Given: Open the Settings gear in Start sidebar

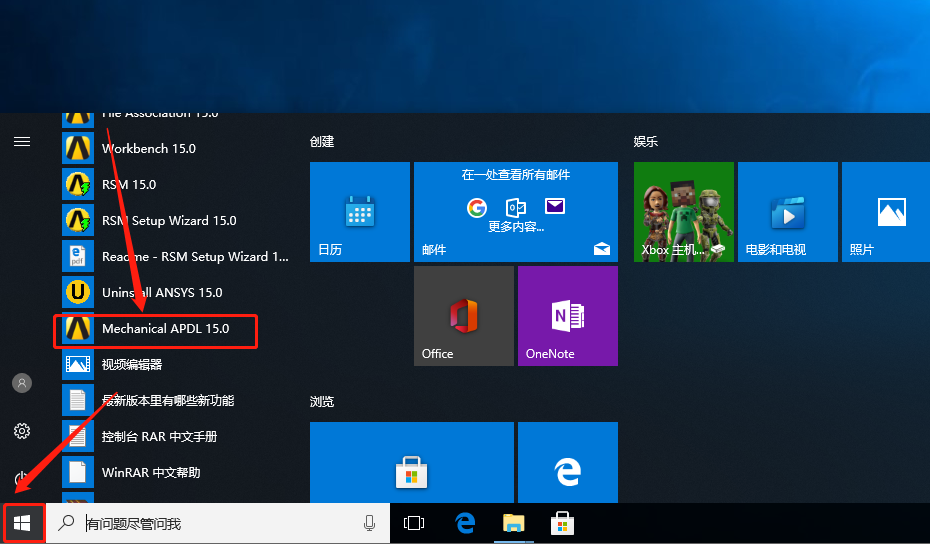Looking at the screenshot, I should click(x=22, y=431).
